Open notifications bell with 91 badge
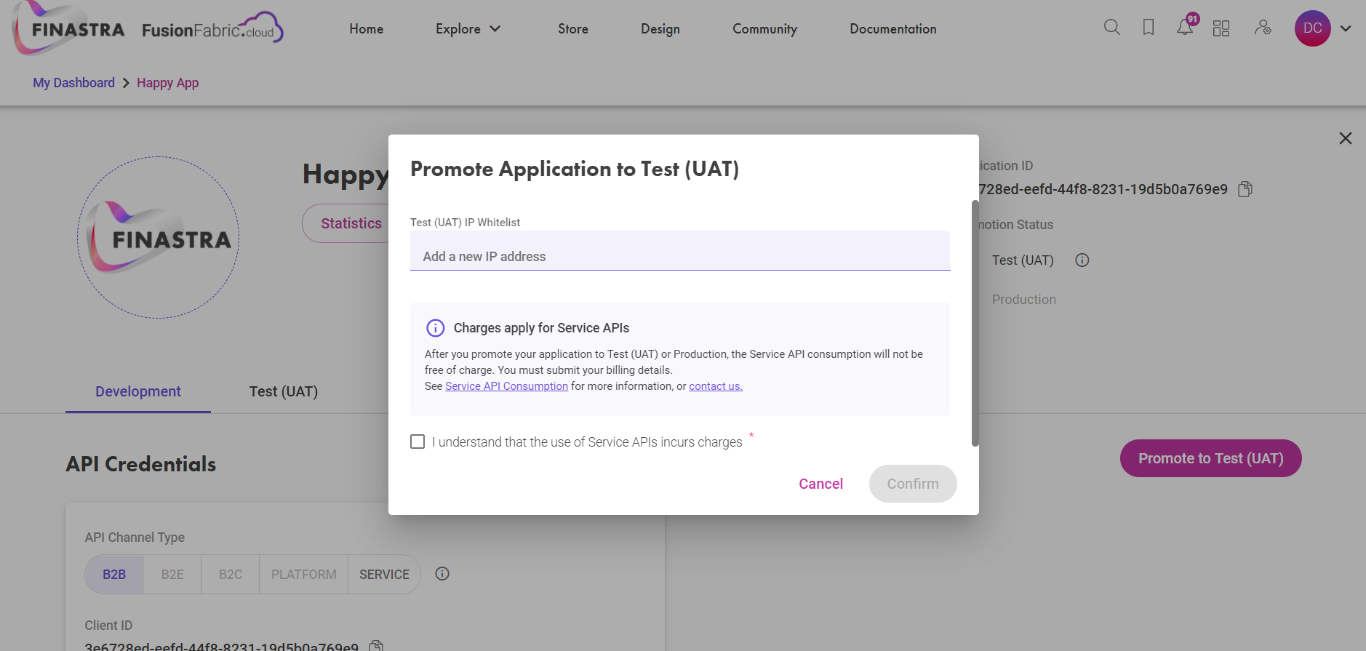The height and width of the screenshot is (651, 1366). (1186, 26)
